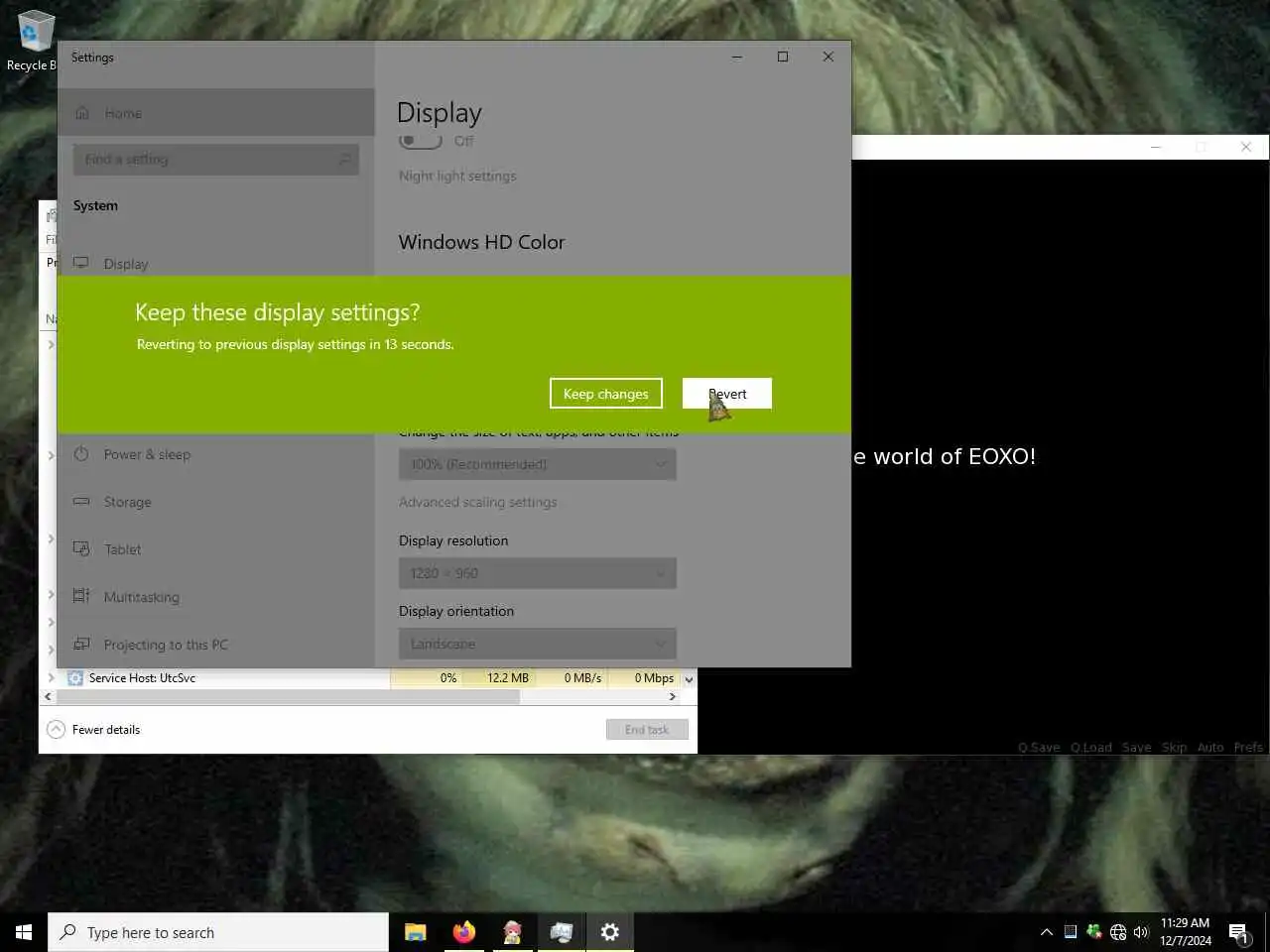Screen dimensions: 1270x952
Task: Click Skip in game window
Action: (x=1175, y=748)
